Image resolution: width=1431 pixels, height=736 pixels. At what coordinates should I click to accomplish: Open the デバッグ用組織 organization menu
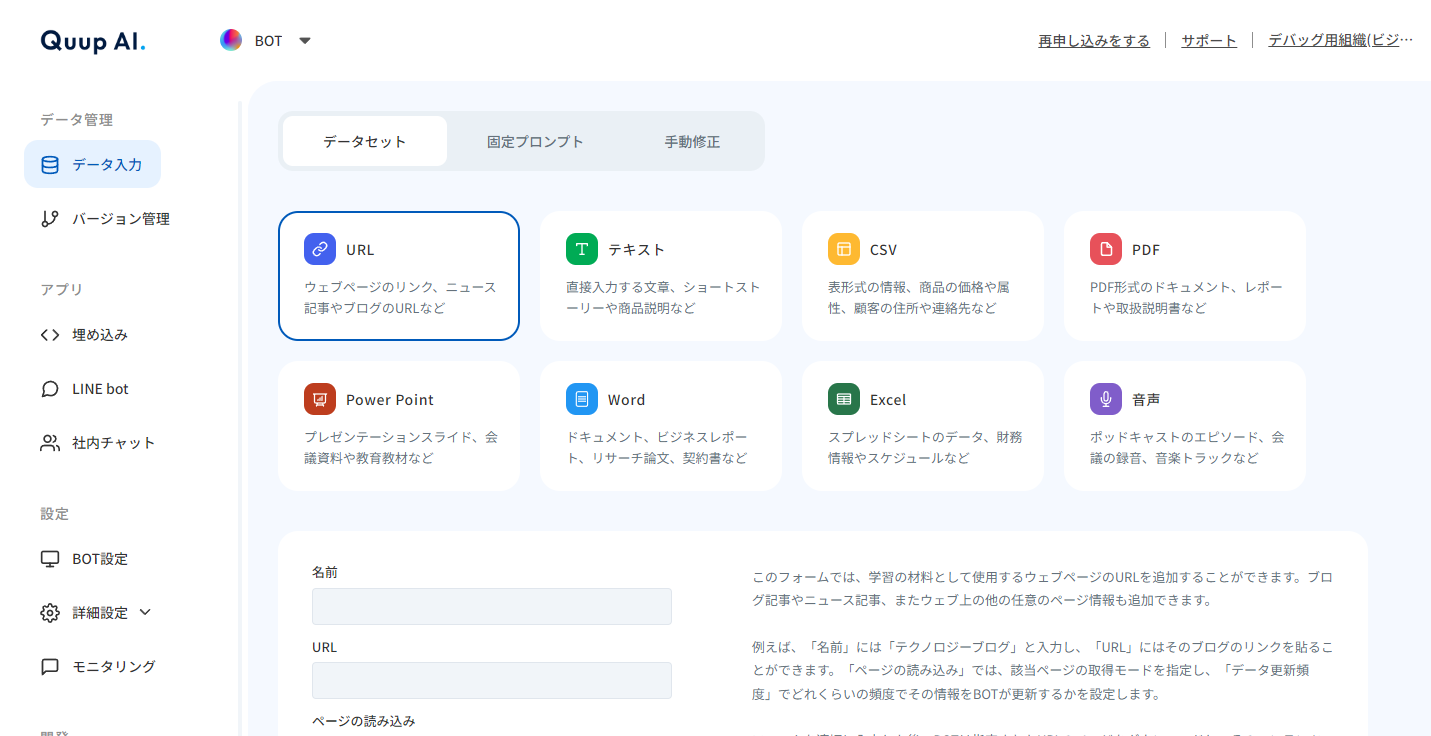1340,40
